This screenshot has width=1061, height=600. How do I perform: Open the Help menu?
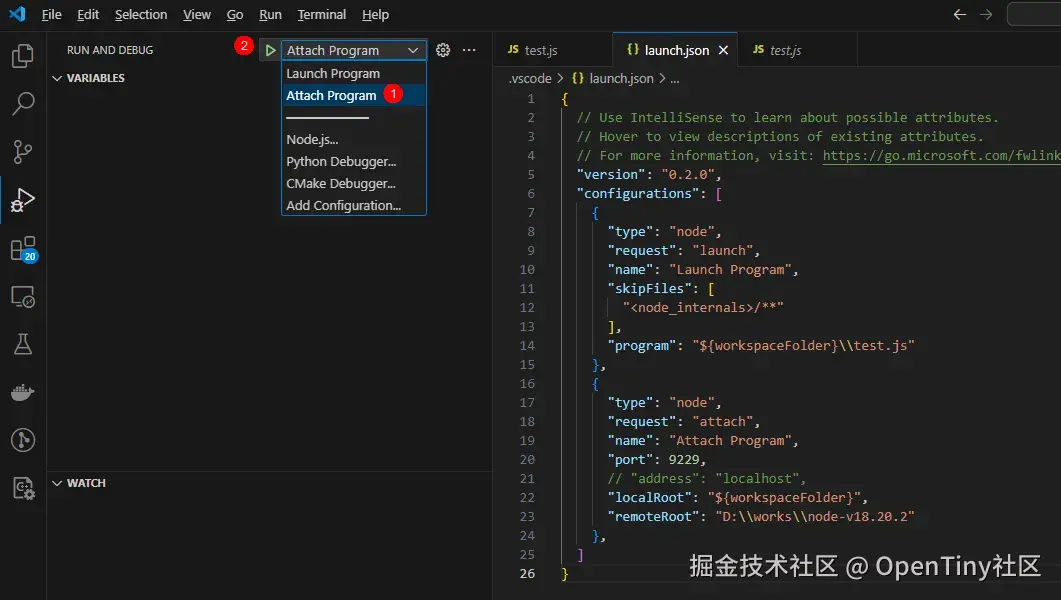point(376,14)
